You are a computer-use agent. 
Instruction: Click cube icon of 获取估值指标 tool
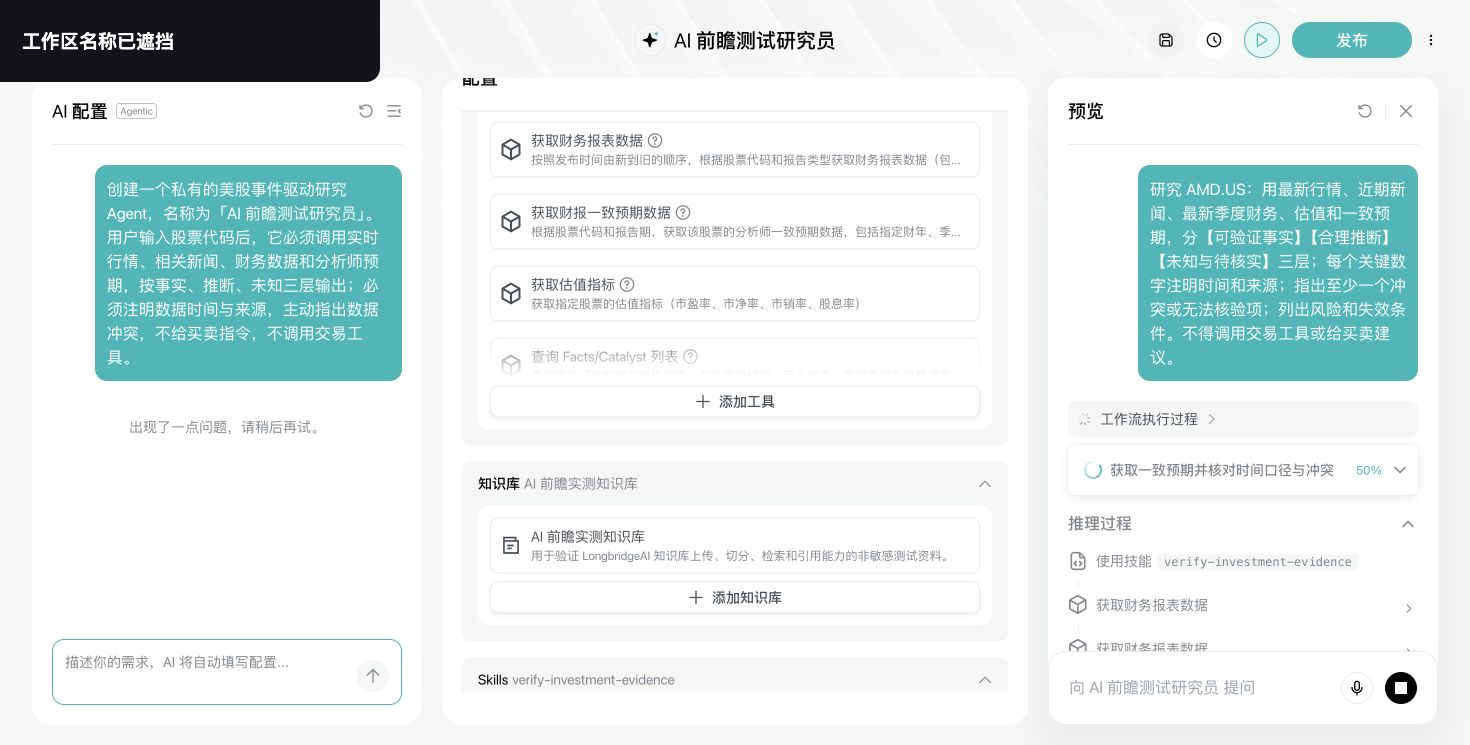[511, 293]
